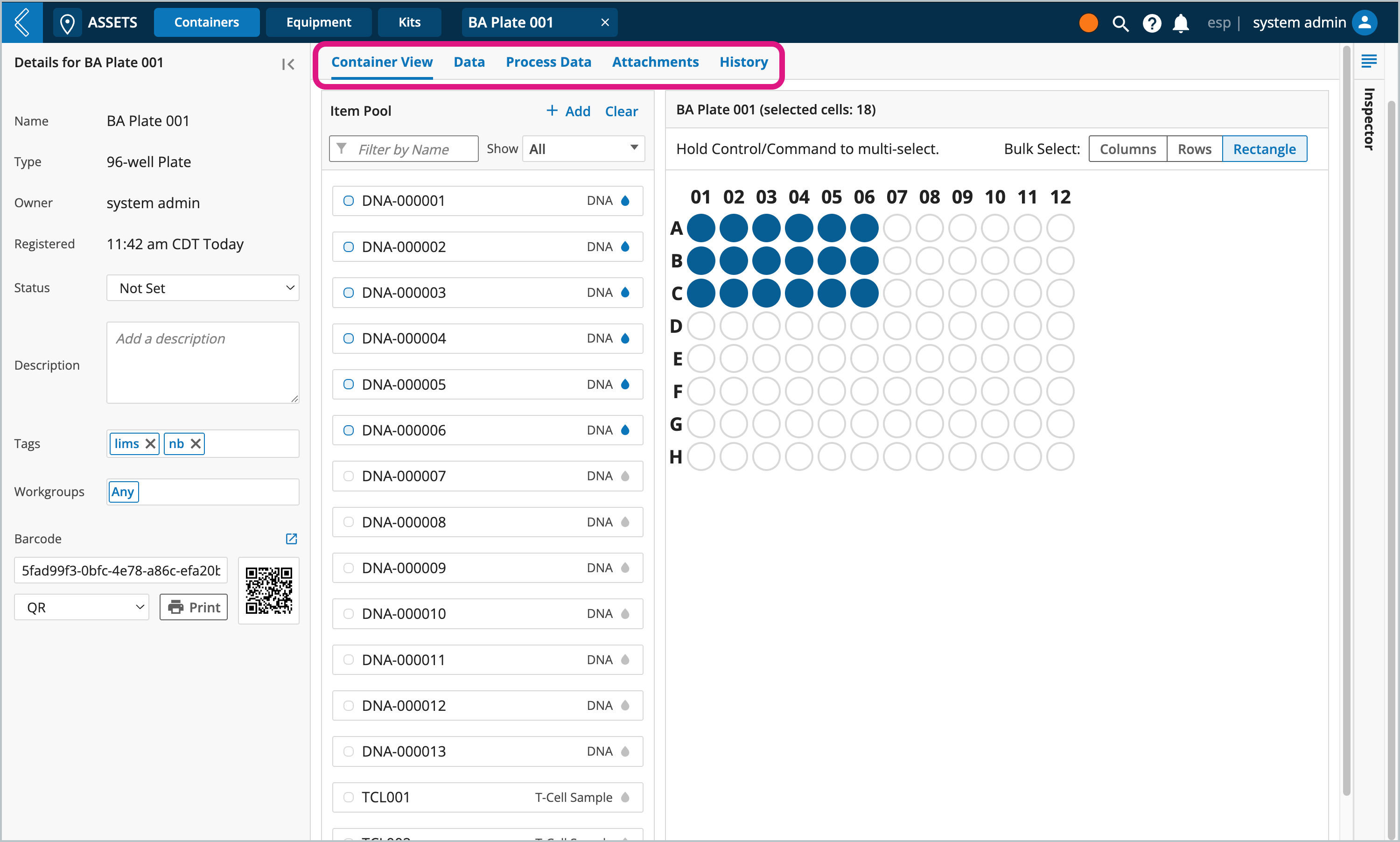Open the Inspector panel lines icon
Screen dimensions: 1400x842
pos(1369,61)
